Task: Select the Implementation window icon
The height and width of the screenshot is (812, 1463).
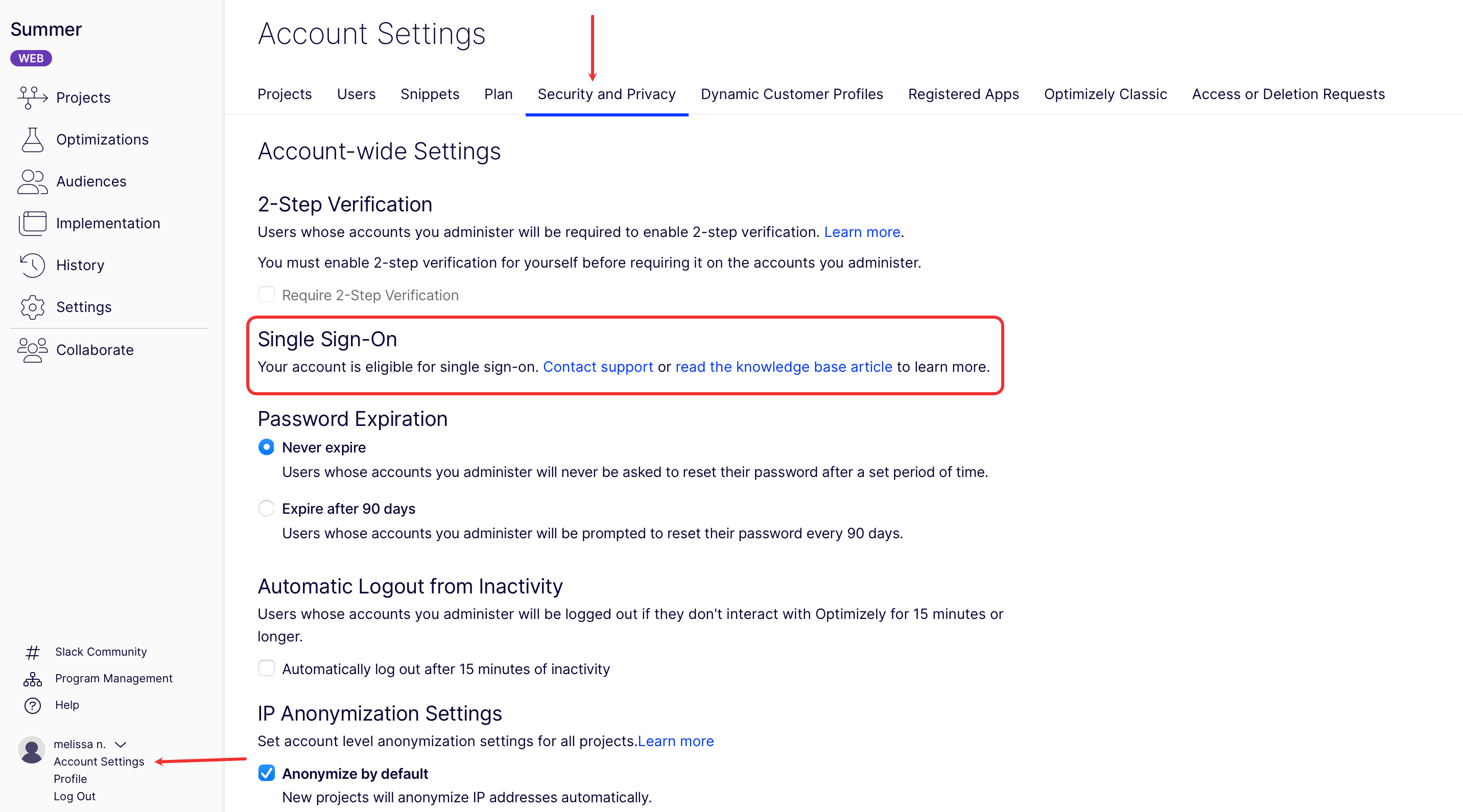Action: pos(32,223)
